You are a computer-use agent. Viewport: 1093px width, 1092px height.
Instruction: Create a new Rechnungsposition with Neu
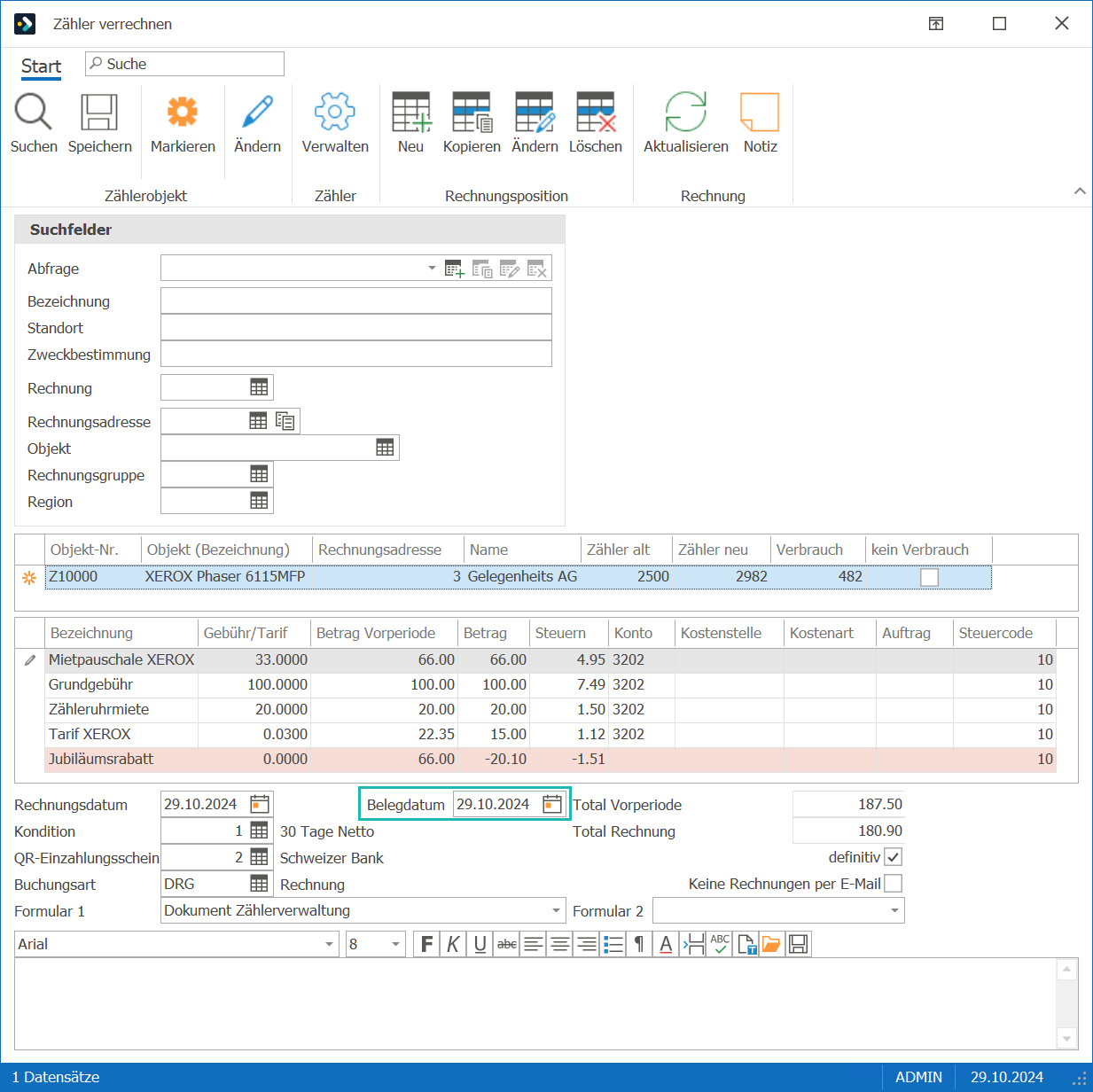[x=410, y=113]
